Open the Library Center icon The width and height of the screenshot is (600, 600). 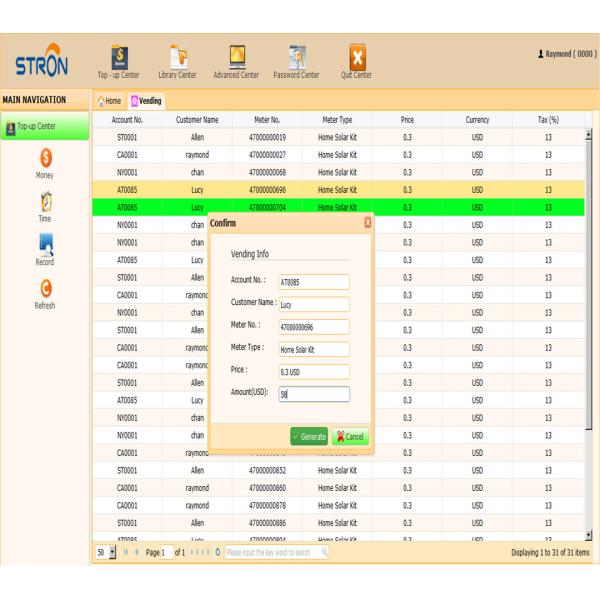coord(177,58)
